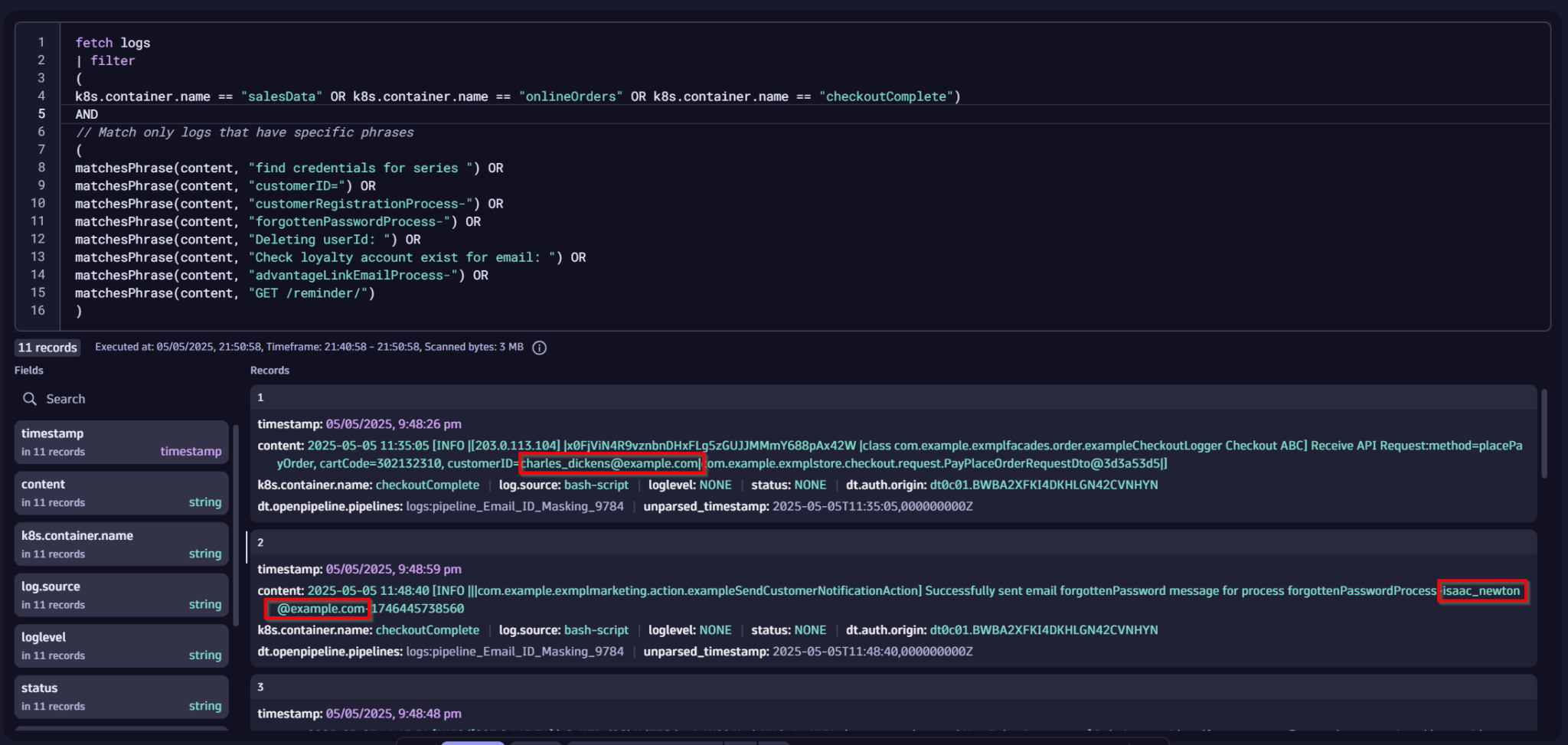Click the highlighted isaac_newton email in record 2
This screenshot has height=745, width=1568.
1481,590
